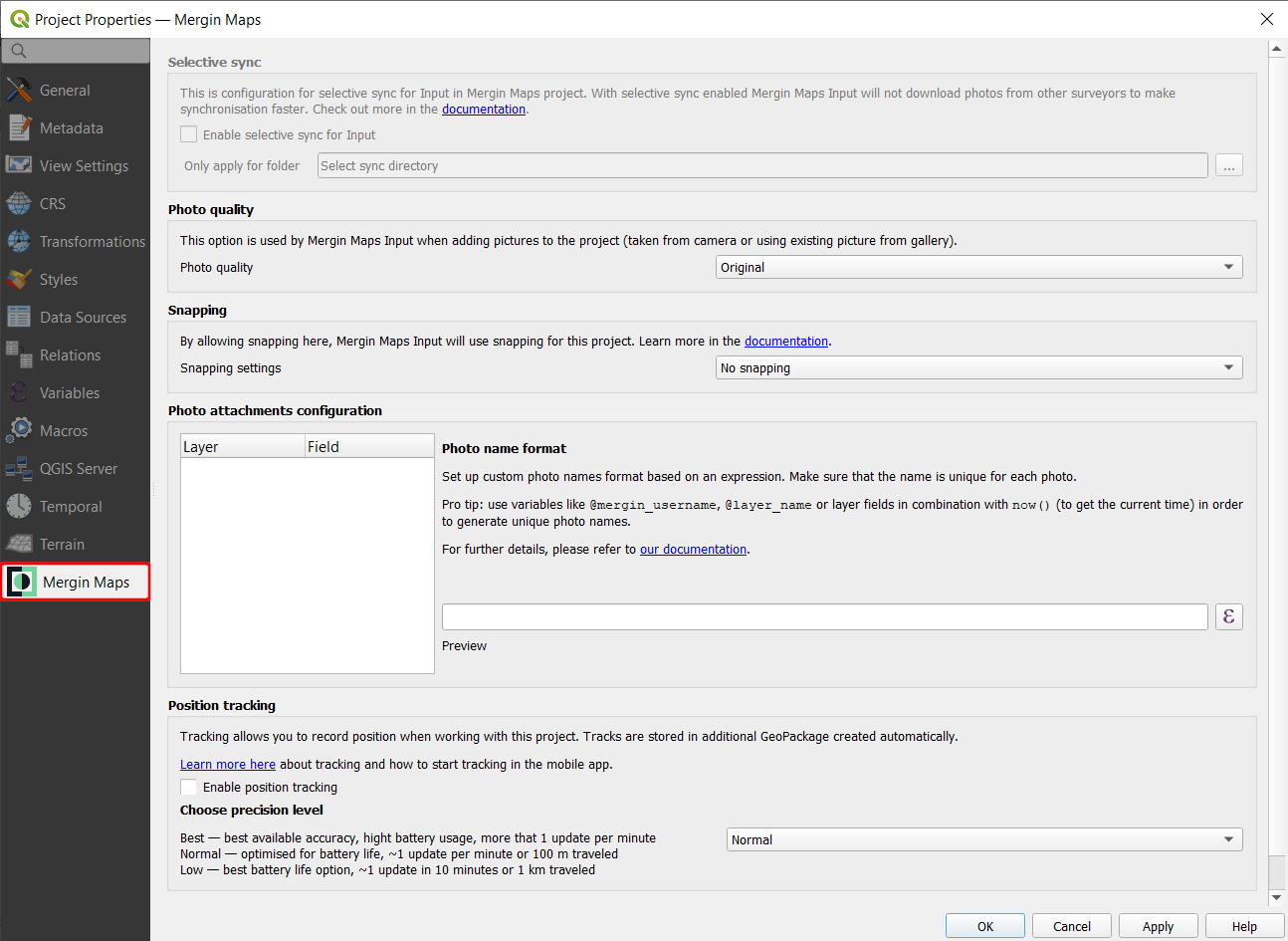Select the Variables tab
This screenshot has width=1288, height=941.
(76, 392)
